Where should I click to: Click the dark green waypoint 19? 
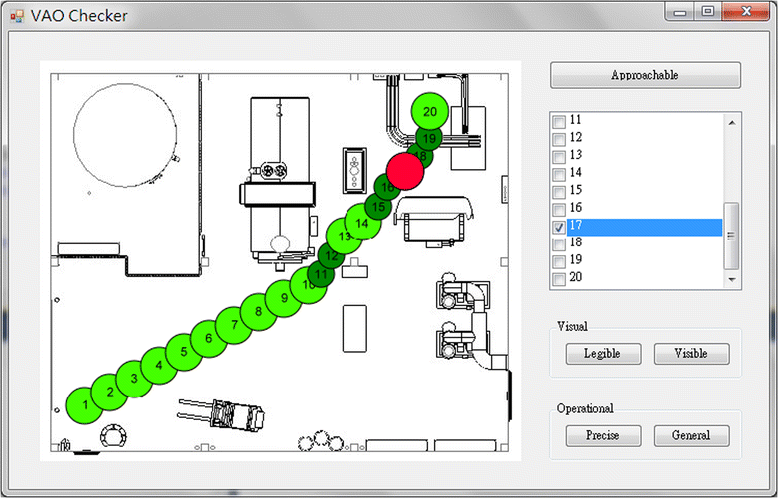pos(429,138)
